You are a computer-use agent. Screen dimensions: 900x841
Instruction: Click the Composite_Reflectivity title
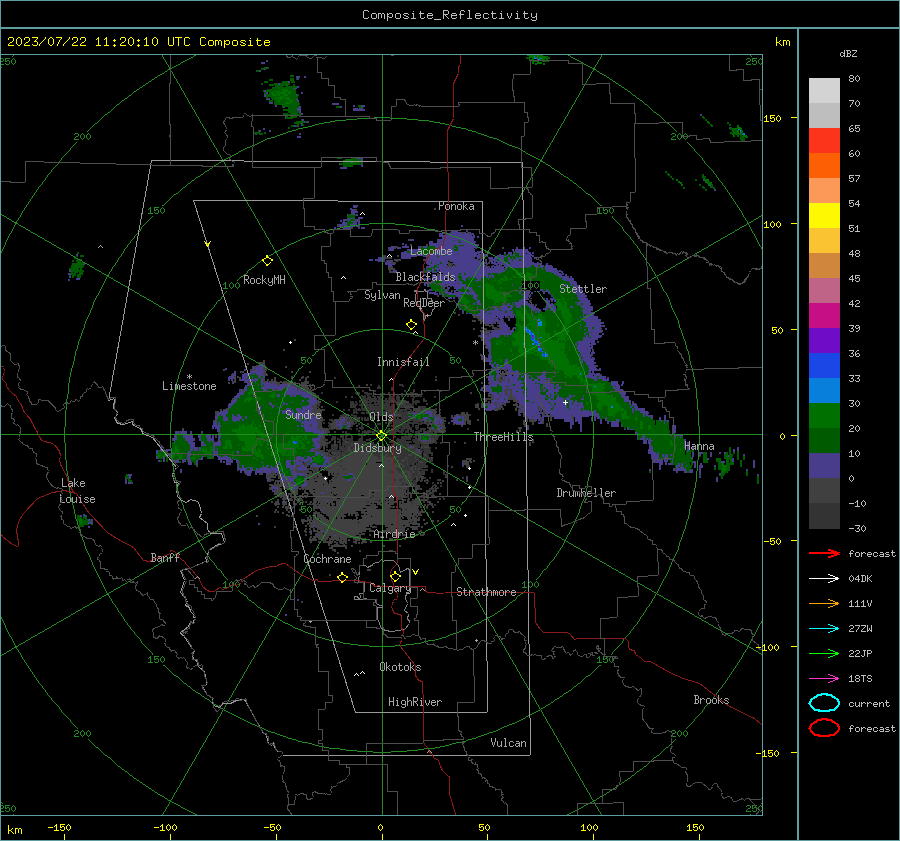pyautogui.click(x=450, y=15)
